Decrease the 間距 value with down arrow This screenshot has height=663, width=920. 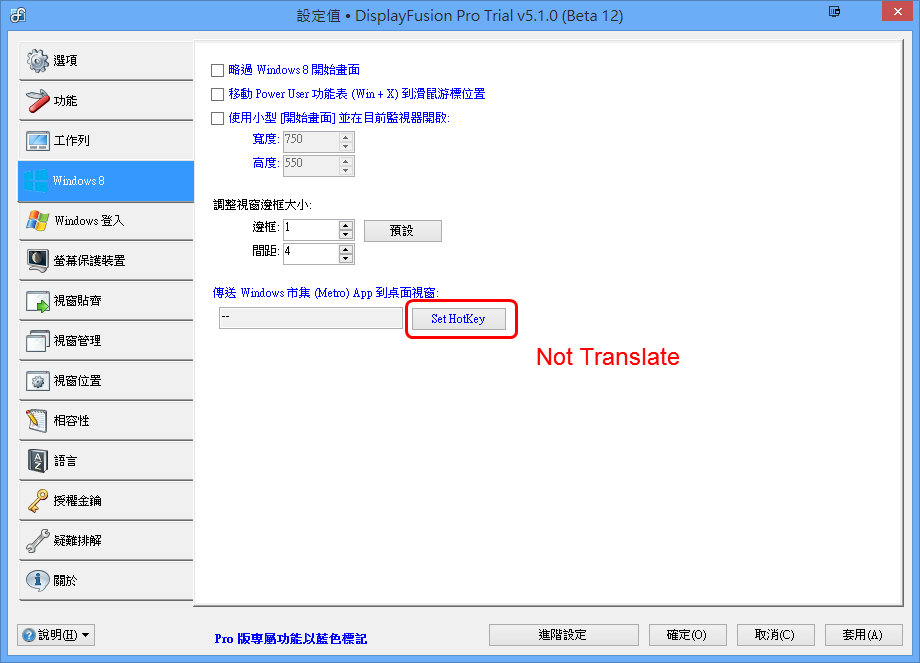(346, 258)
